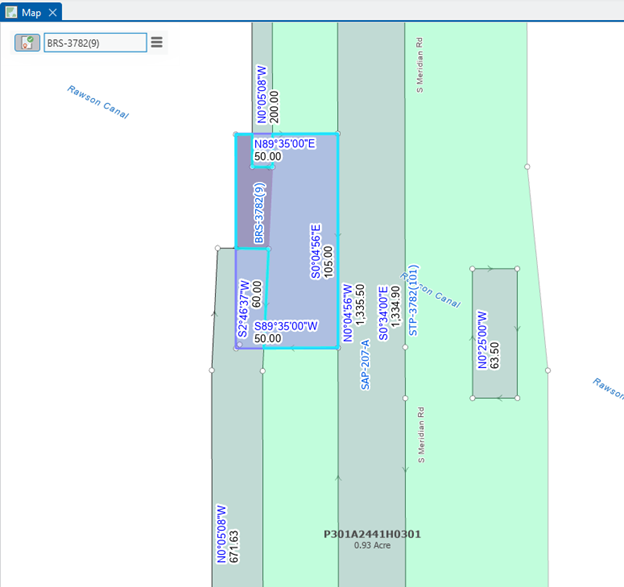Click the 105.00 distance label

pos(328,262)
